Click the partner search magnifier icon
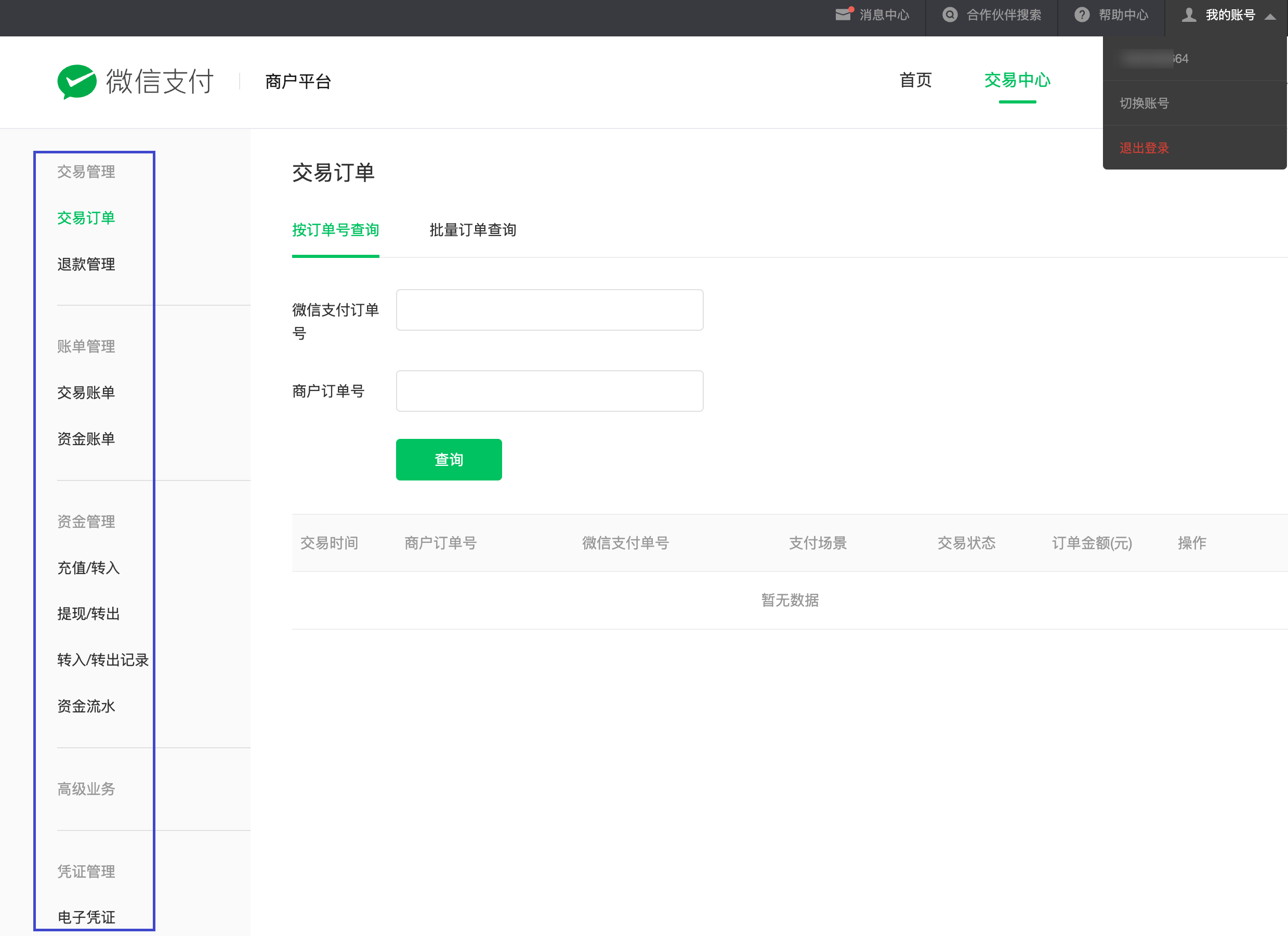This screenshot has height=936, width=1288. 950,15
